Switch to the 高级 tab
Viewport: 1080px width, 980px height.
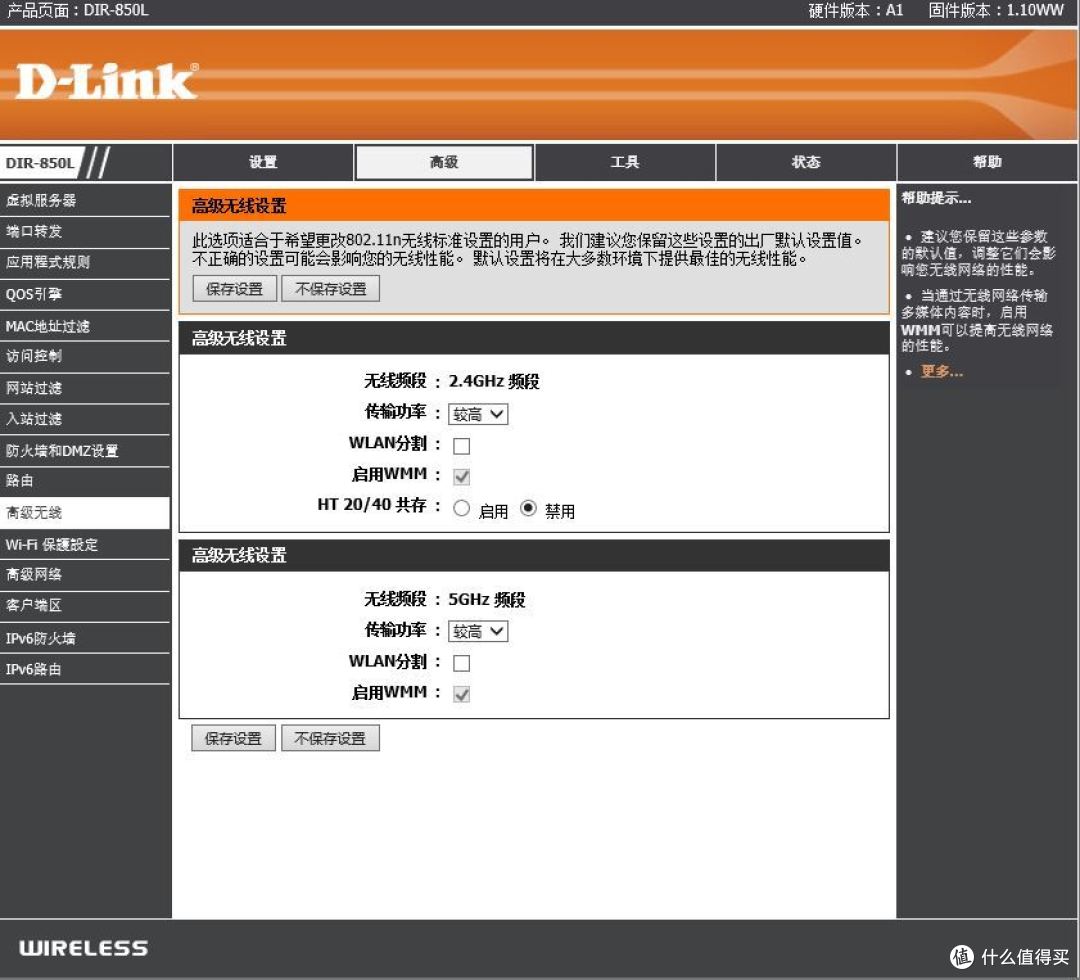[x=444, y=162]
